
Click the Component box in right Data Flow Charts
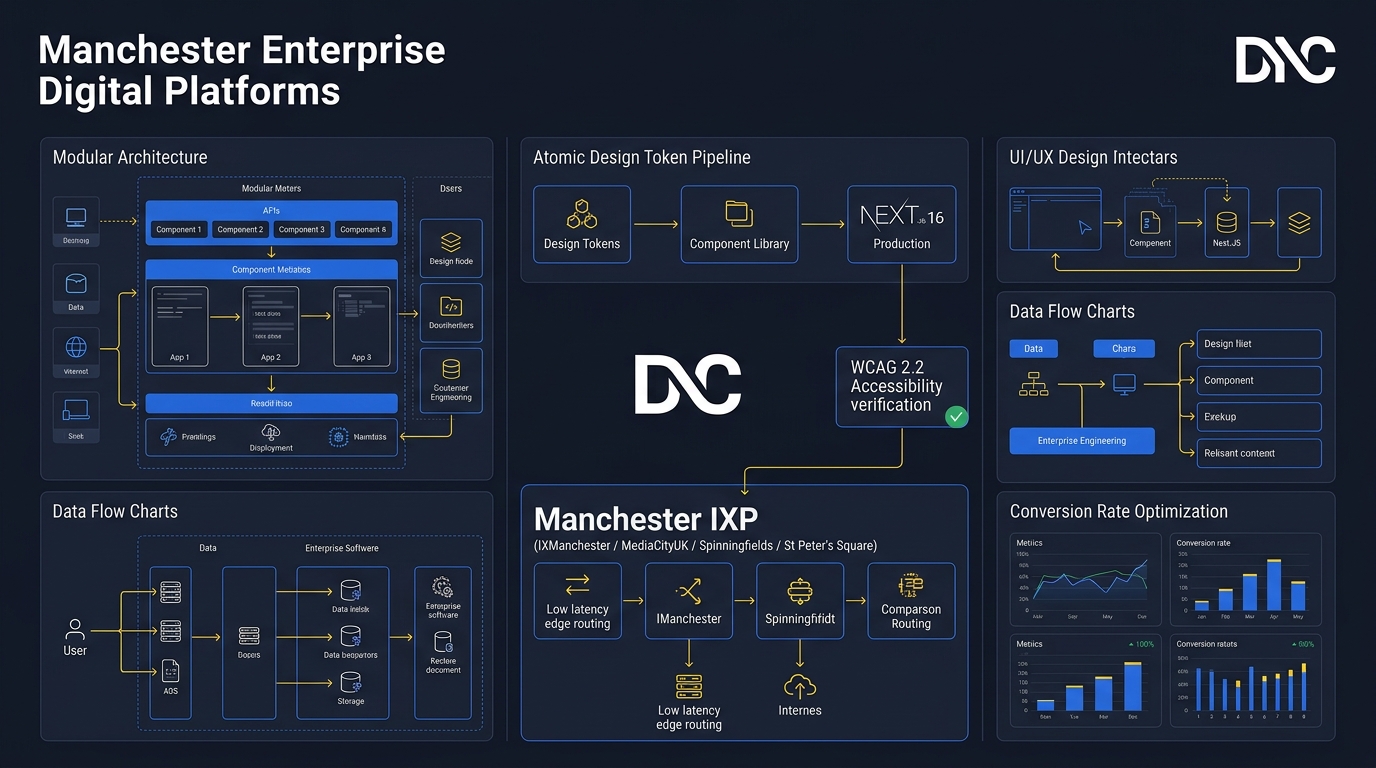pyautogui.click(x=1259, y=380)
